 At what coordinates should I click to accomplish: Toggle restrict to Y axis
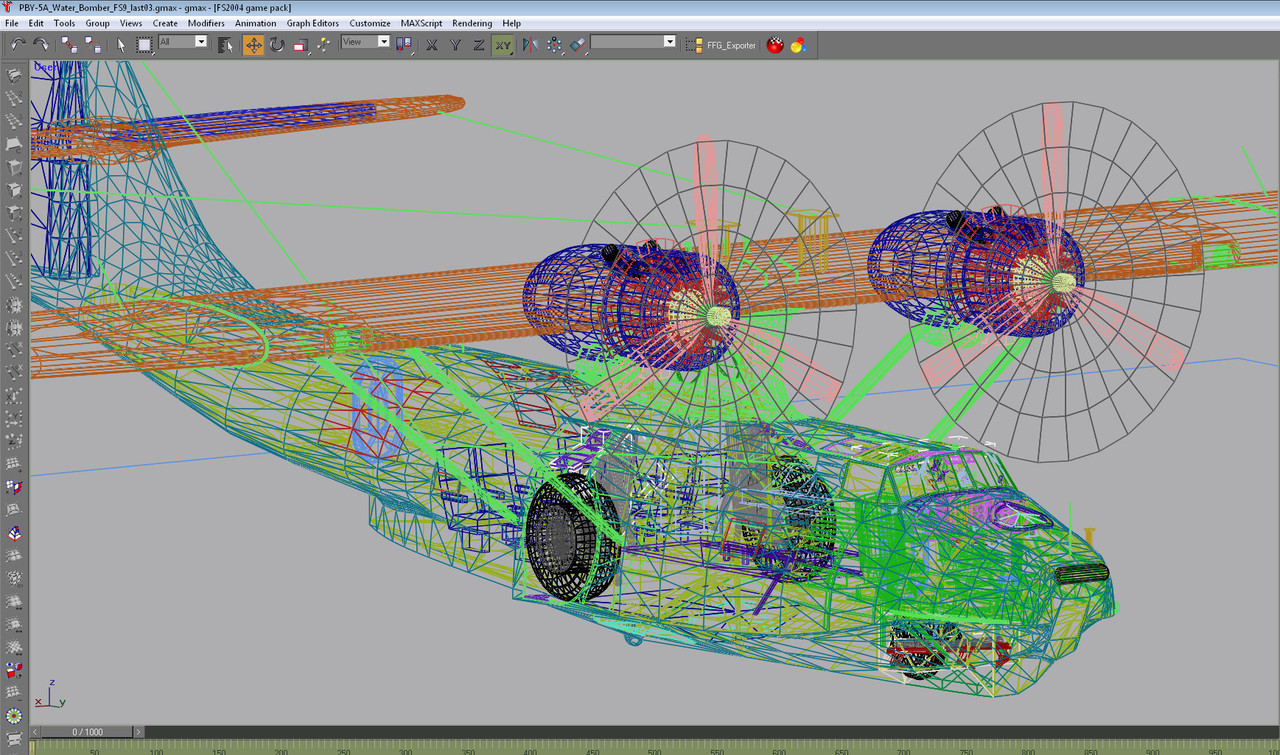click(455, 45)
